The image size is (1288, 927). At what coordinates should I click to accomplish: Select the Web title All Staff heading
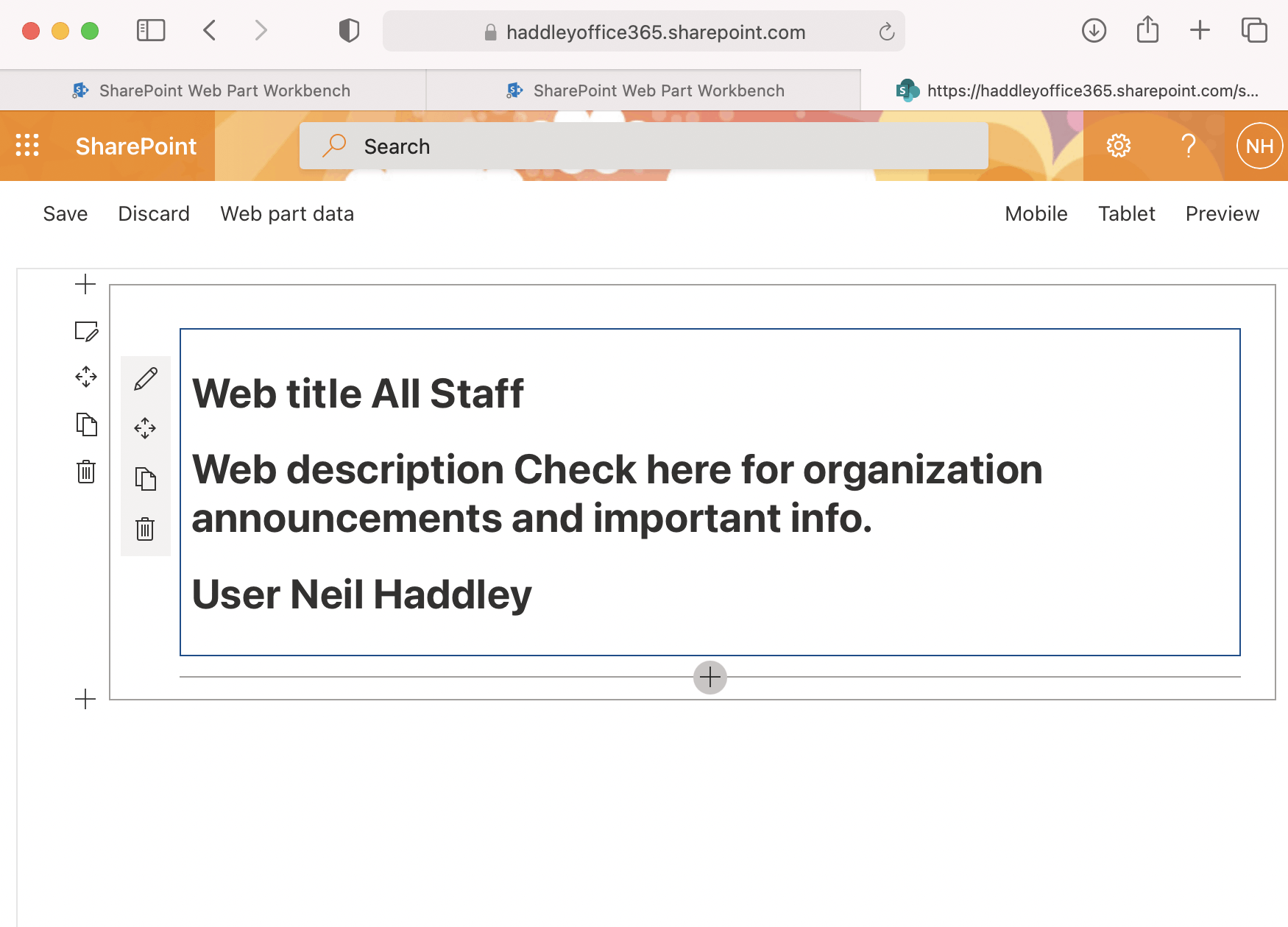point(358,394)
